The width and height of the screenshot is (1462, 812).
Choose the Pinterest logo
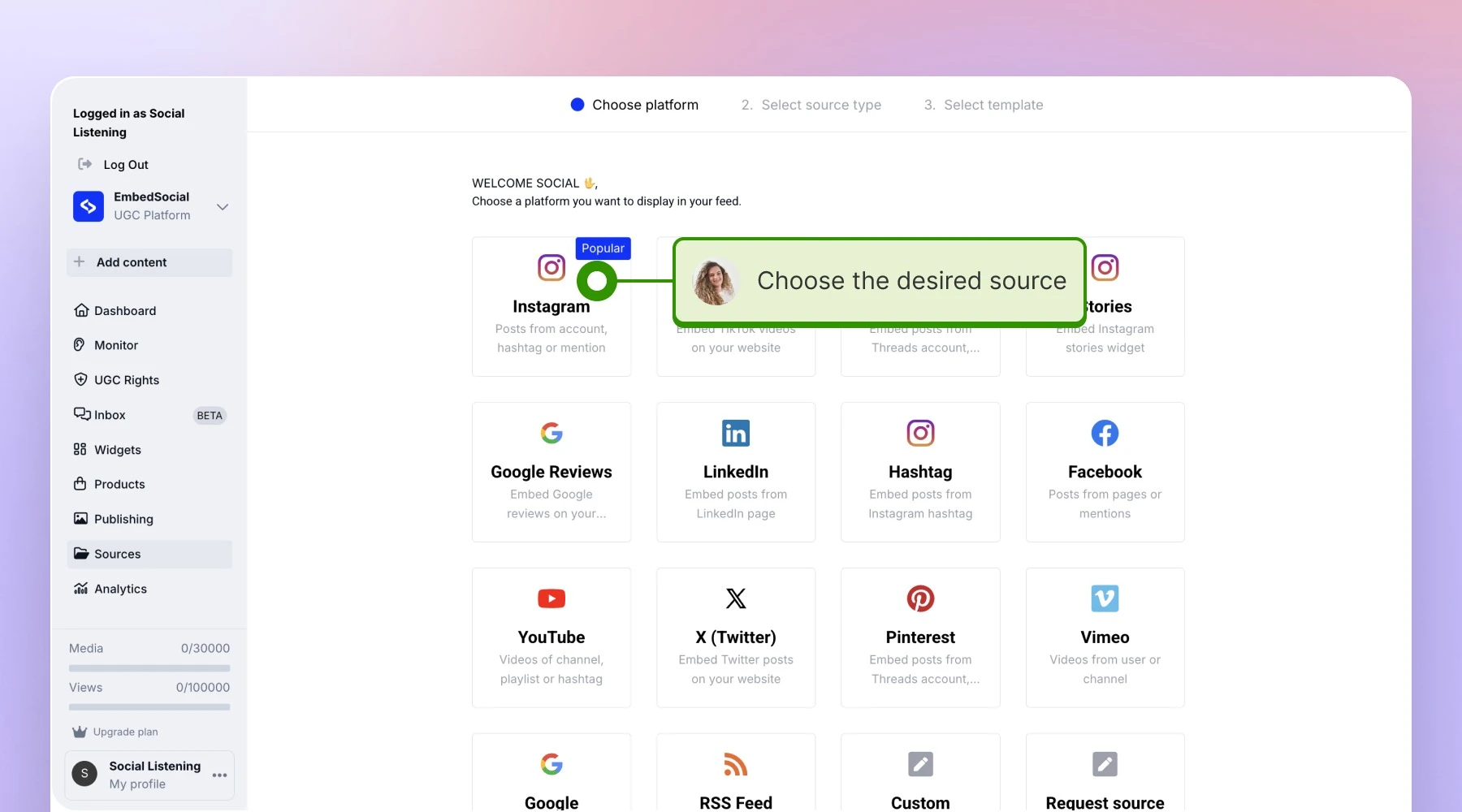coord(920,598)
